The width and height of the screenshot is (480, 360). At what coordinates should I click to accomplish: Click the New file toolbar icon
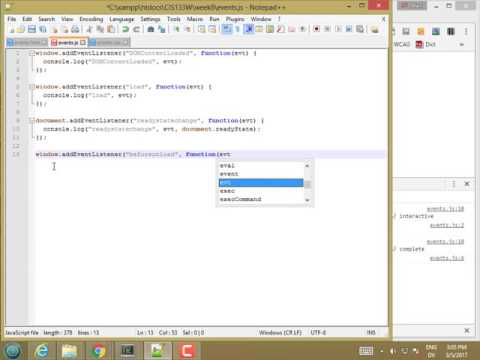[12, 30]
